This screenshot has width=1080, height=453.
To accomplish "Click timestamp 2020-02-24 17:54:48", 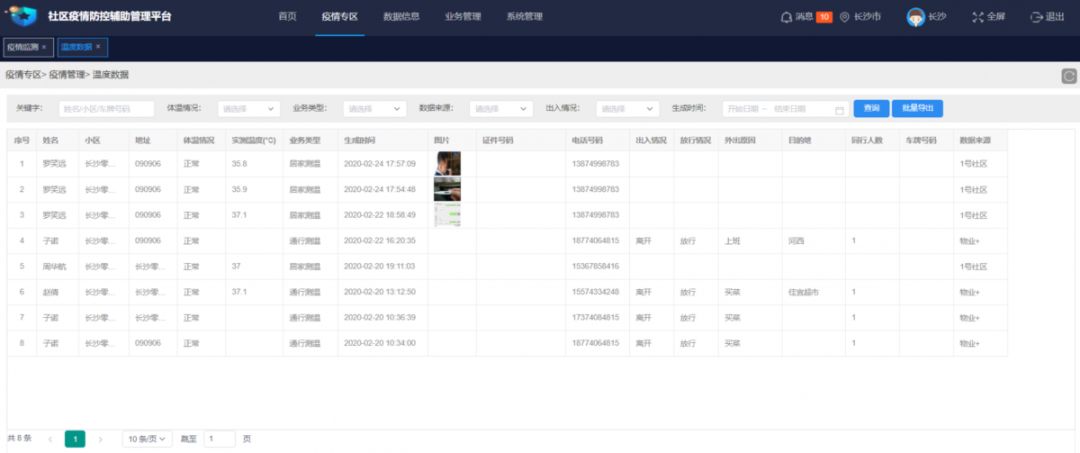I will coord(380,189).
